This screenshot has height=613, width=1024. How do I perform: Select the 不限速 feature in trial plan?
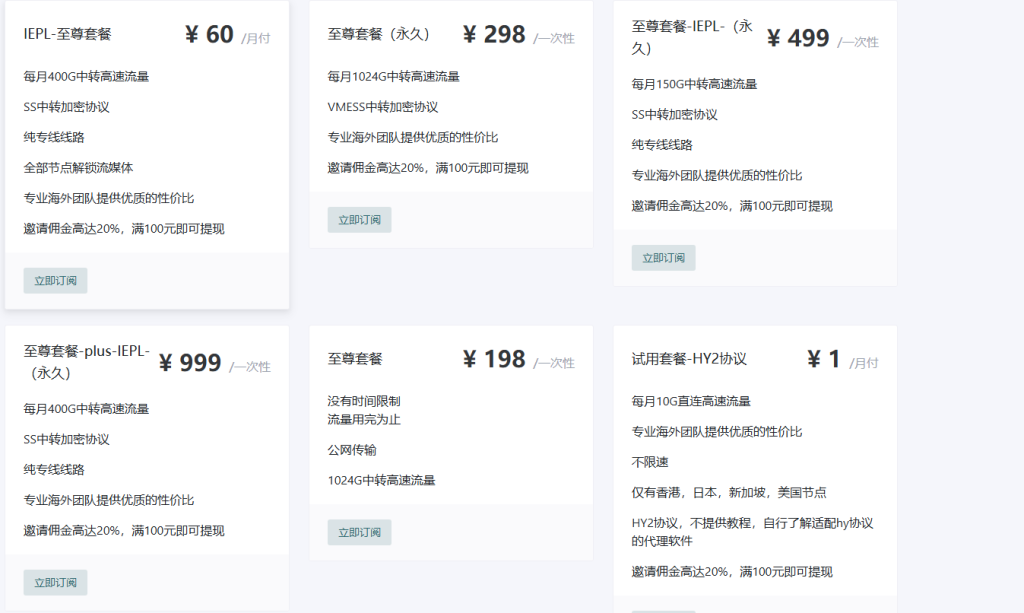pos(650,462)
